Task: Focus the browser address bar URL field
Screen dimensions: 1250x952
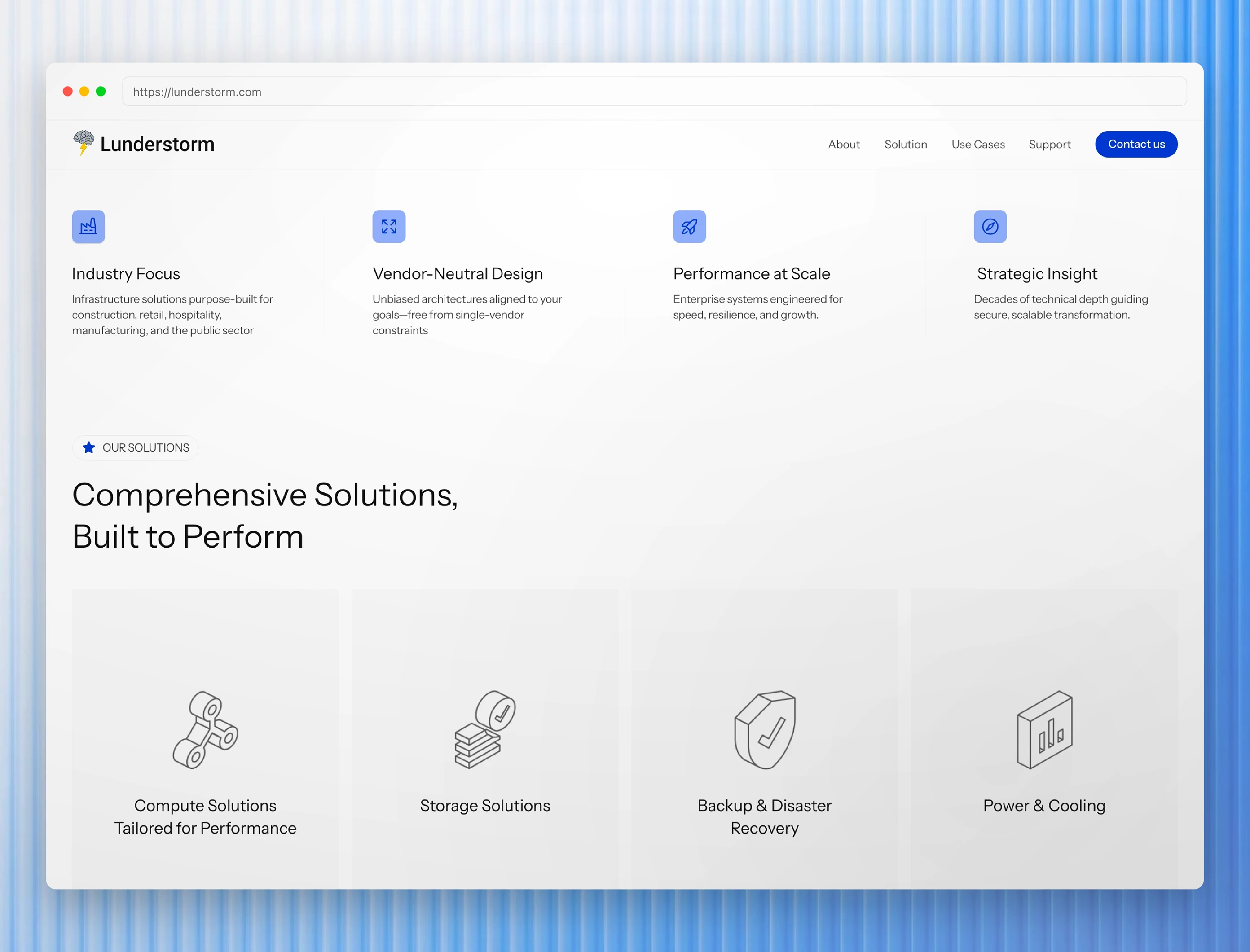Action: pos(654,92)
